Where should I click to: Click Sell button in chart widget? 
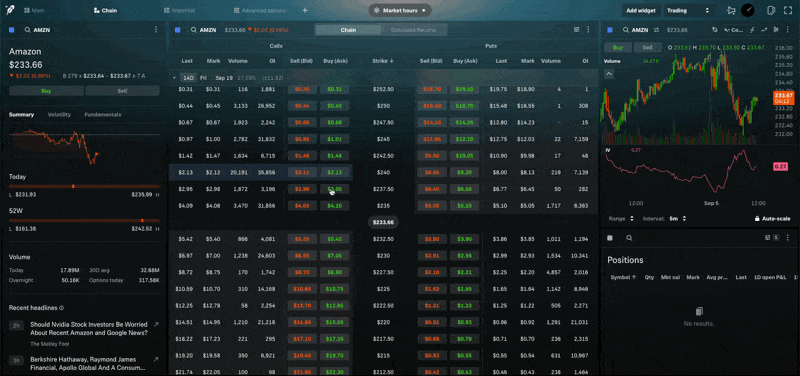click(647, 47)
